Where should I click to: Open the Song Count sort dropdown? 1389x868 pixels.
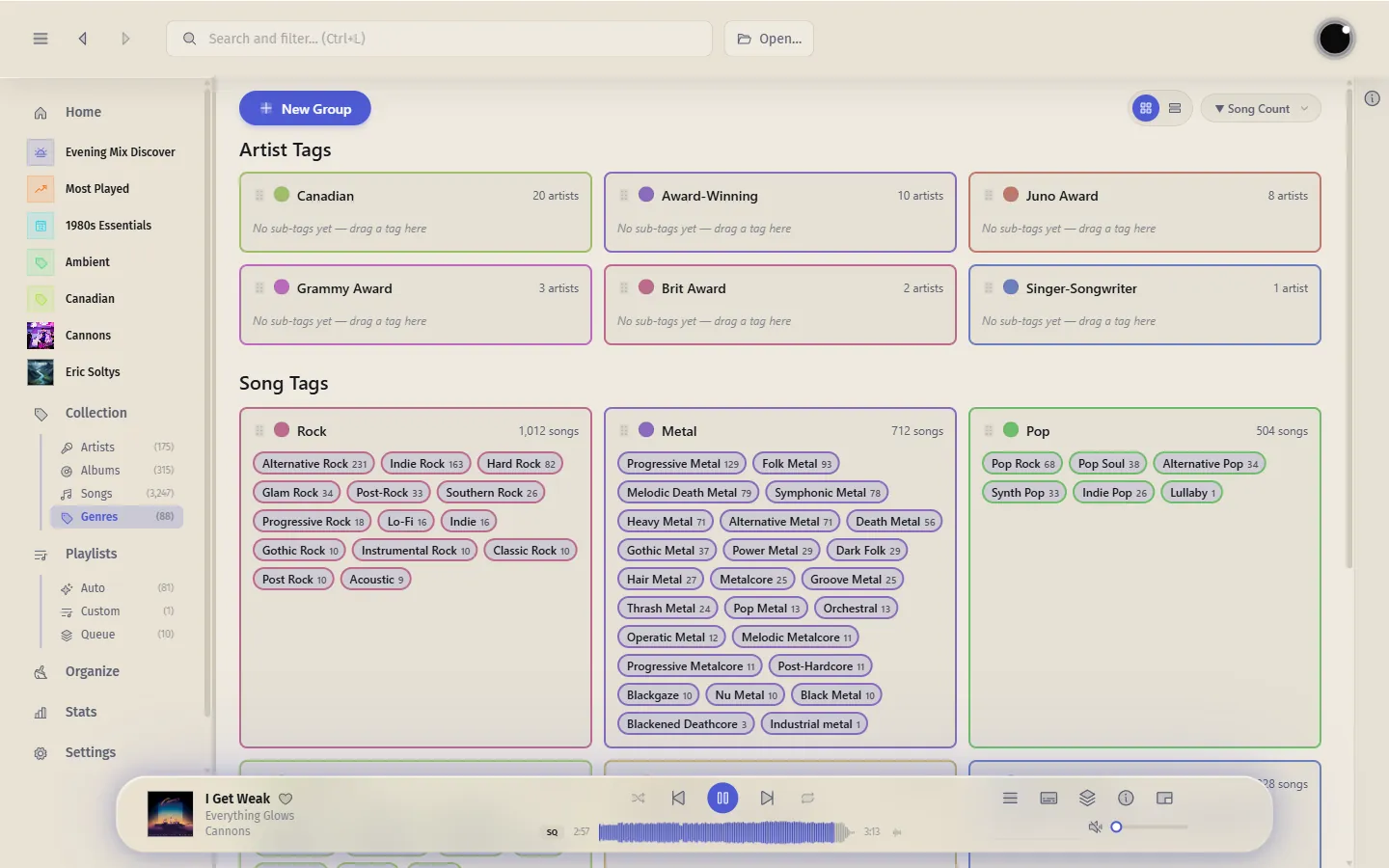[x=1261, y=108]
